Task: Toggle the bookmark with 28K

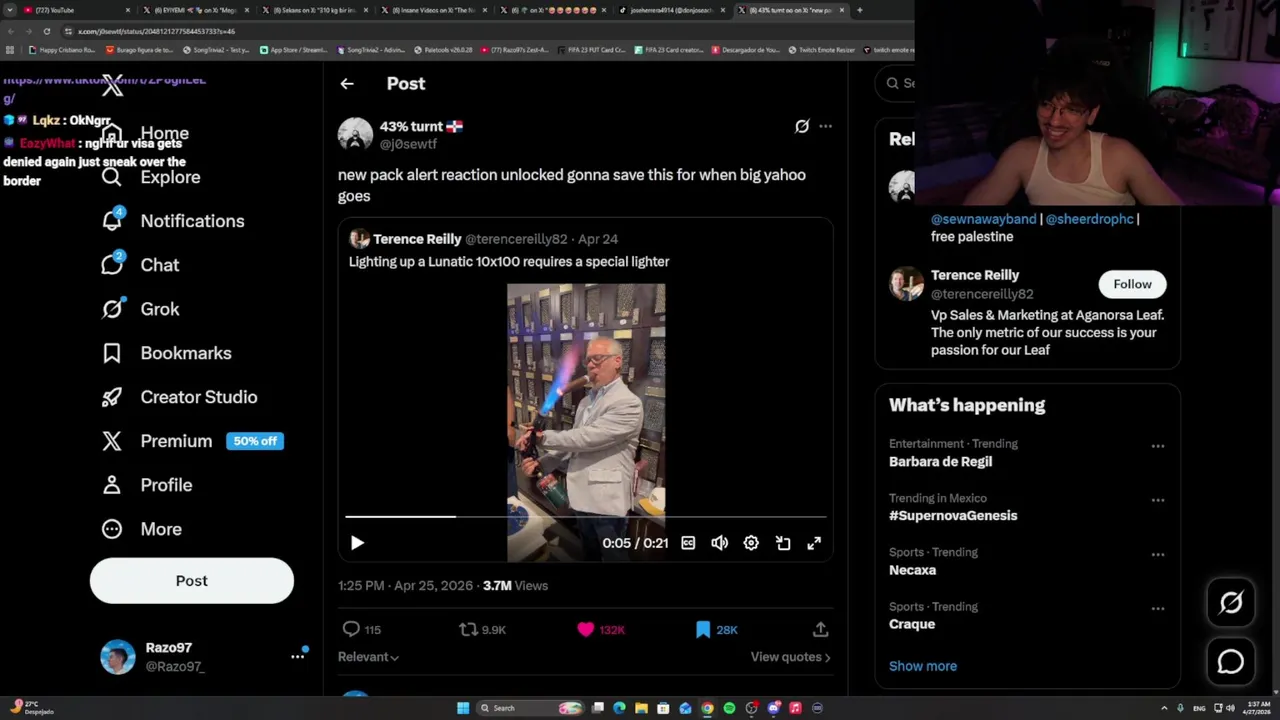Action: pyautogui.click(x=703, y=629)
